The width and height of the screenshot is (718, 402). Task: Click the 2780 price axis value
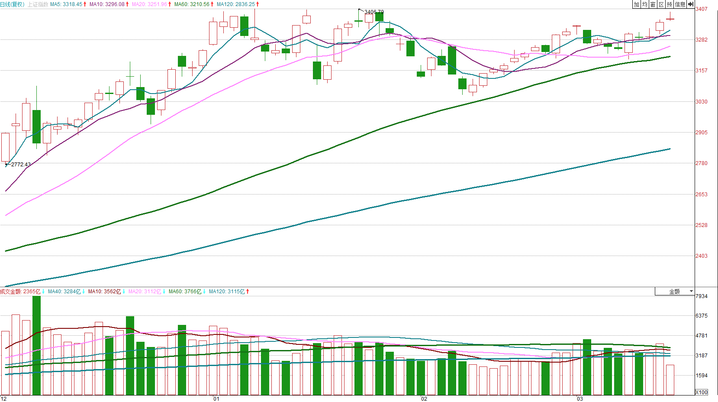[702, 163]
